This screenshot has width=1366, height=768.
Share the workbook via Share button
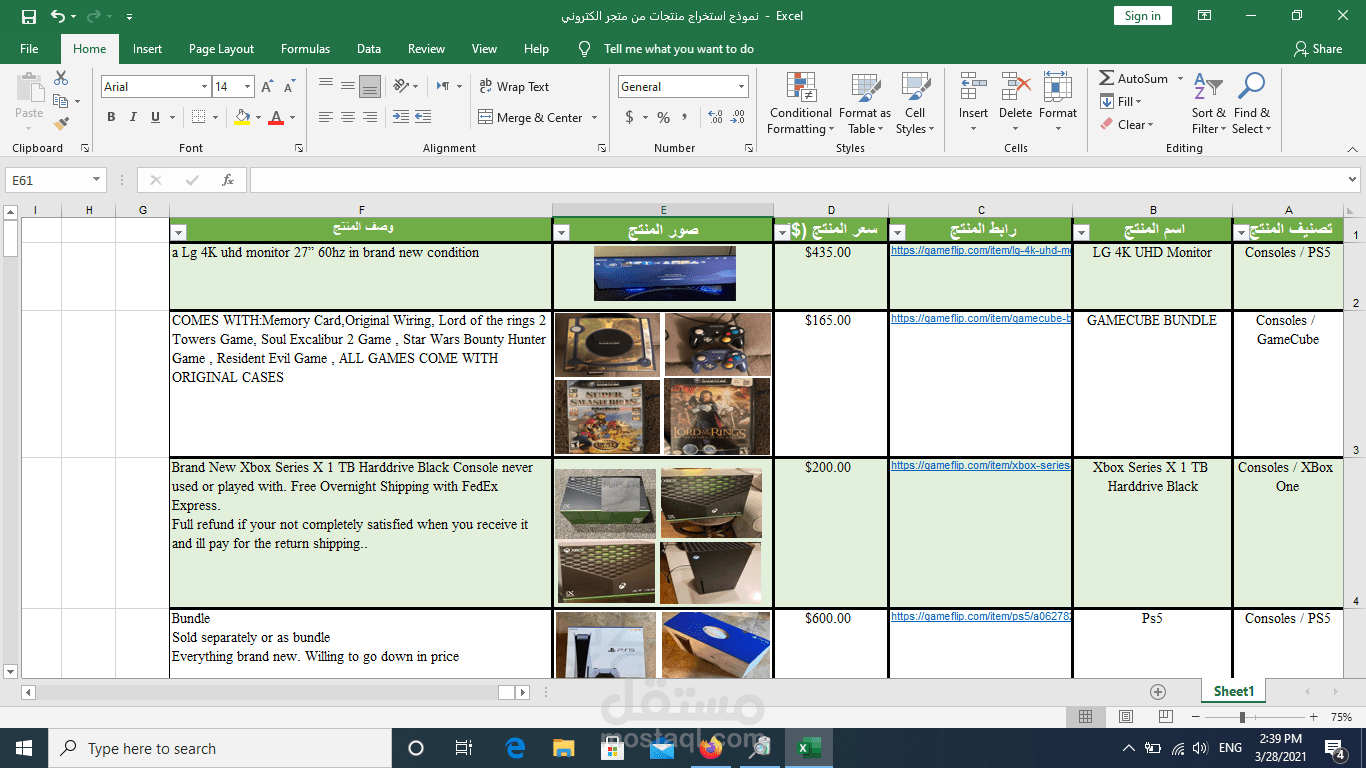click(x=1318, y=49)
